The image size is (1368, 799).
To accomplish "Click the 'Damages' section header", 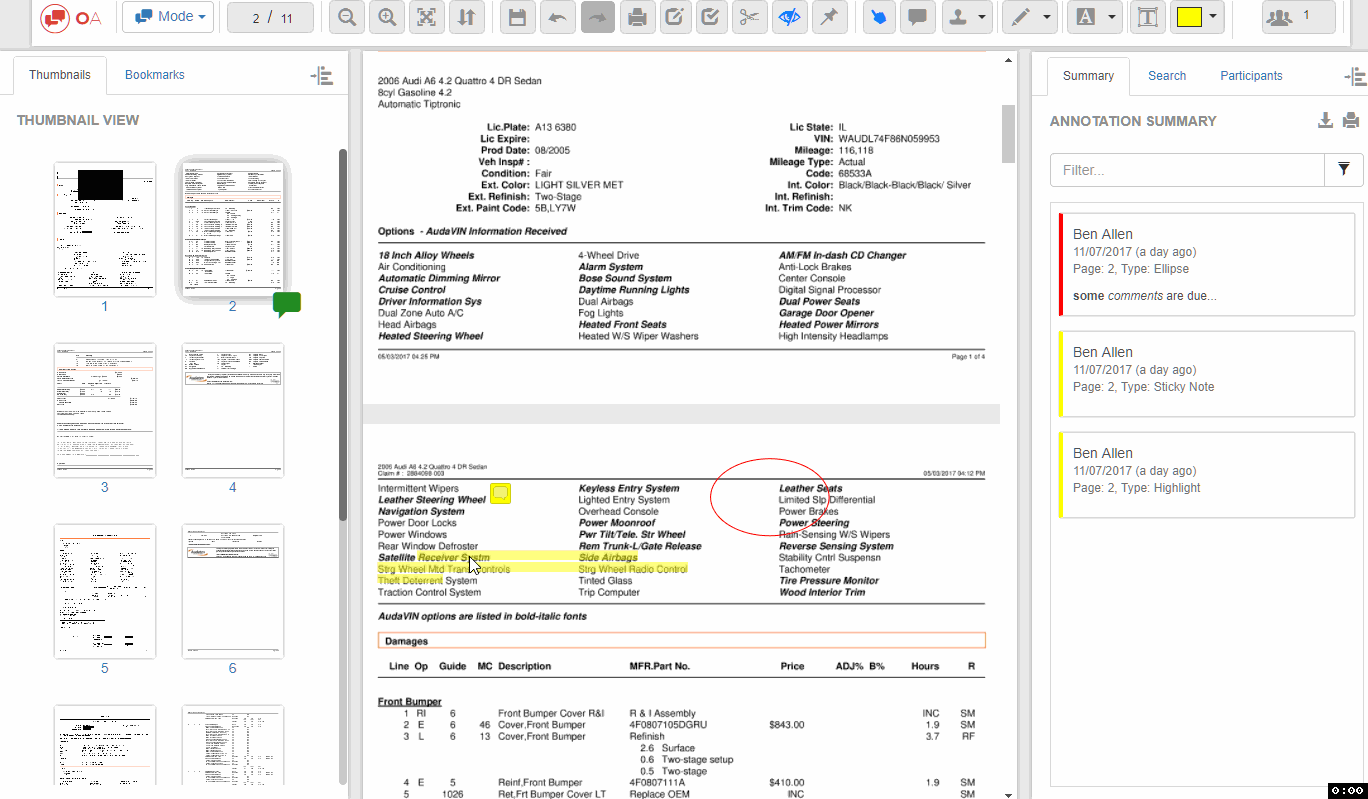I will pos(681,640).
